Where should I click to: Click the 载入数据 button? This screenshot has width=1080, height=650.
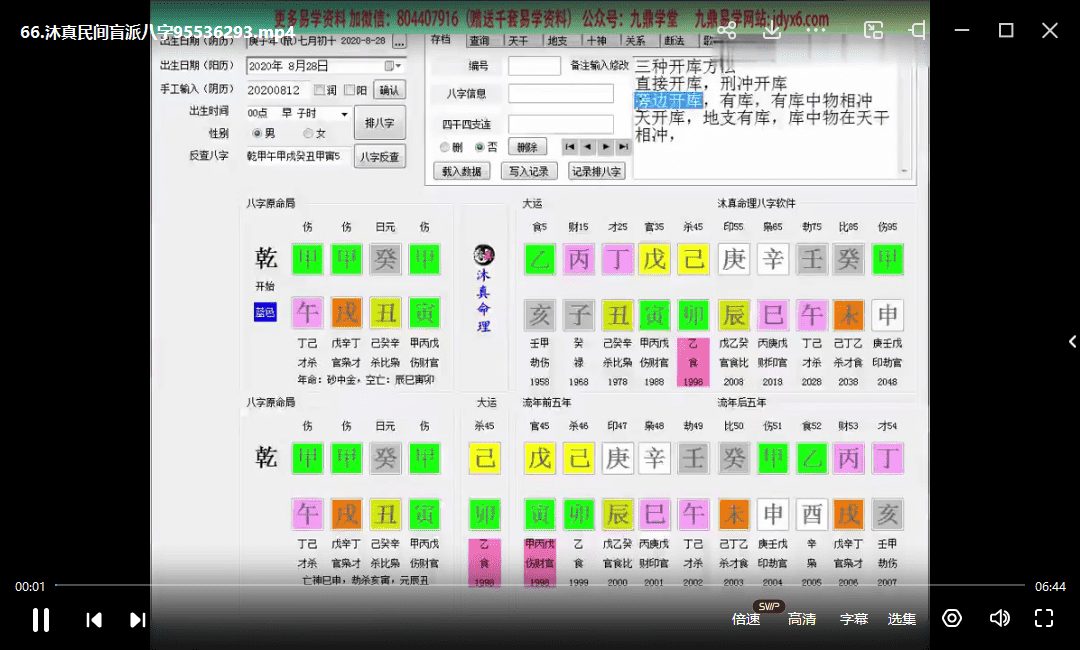pyautogui.click(x=460, y=171)
